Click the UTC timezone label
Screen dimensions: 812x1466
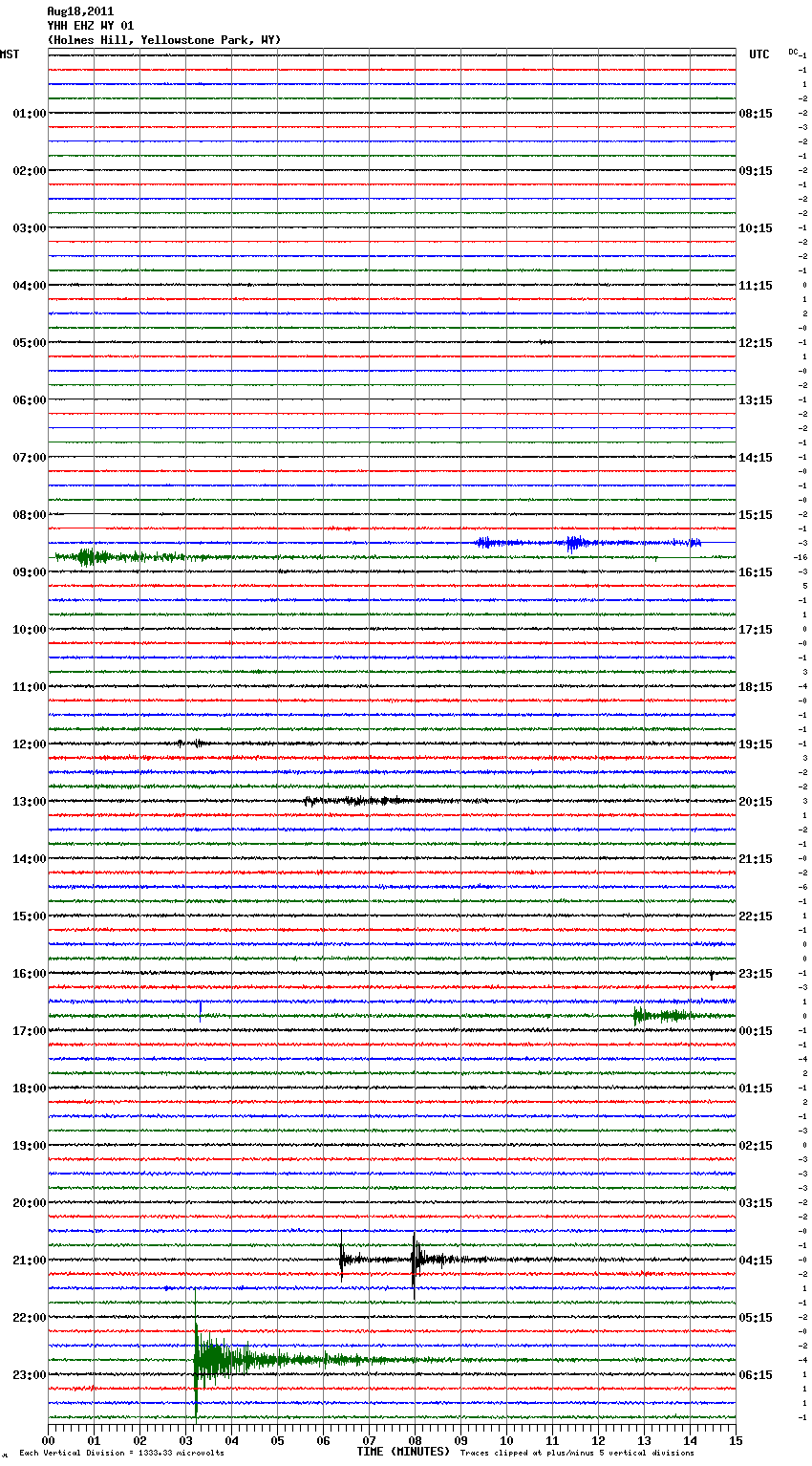759,54
